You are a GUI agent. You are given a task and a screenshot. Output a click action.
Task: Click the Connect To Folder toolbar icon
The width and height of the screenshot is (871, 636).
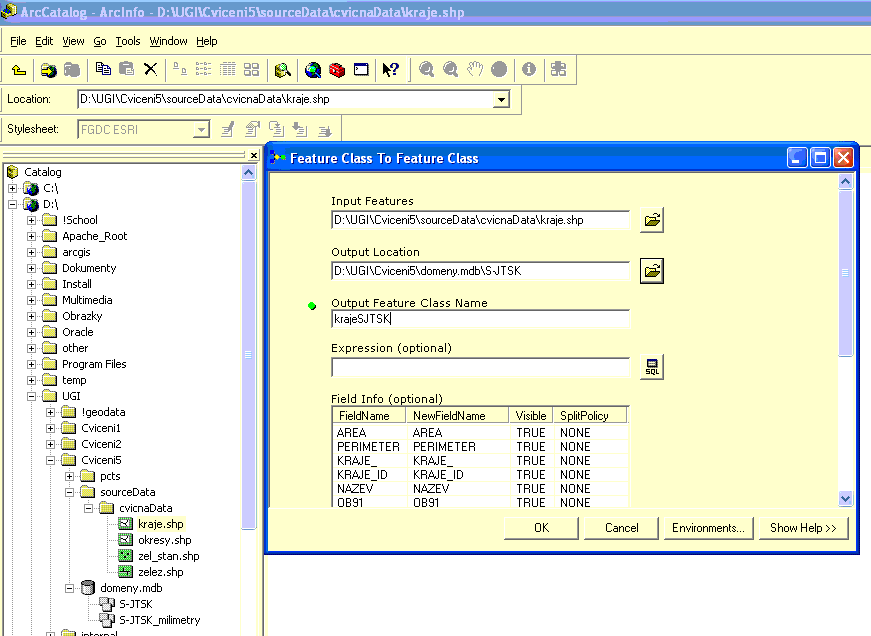pyautogui.click(x=48, y=69)
